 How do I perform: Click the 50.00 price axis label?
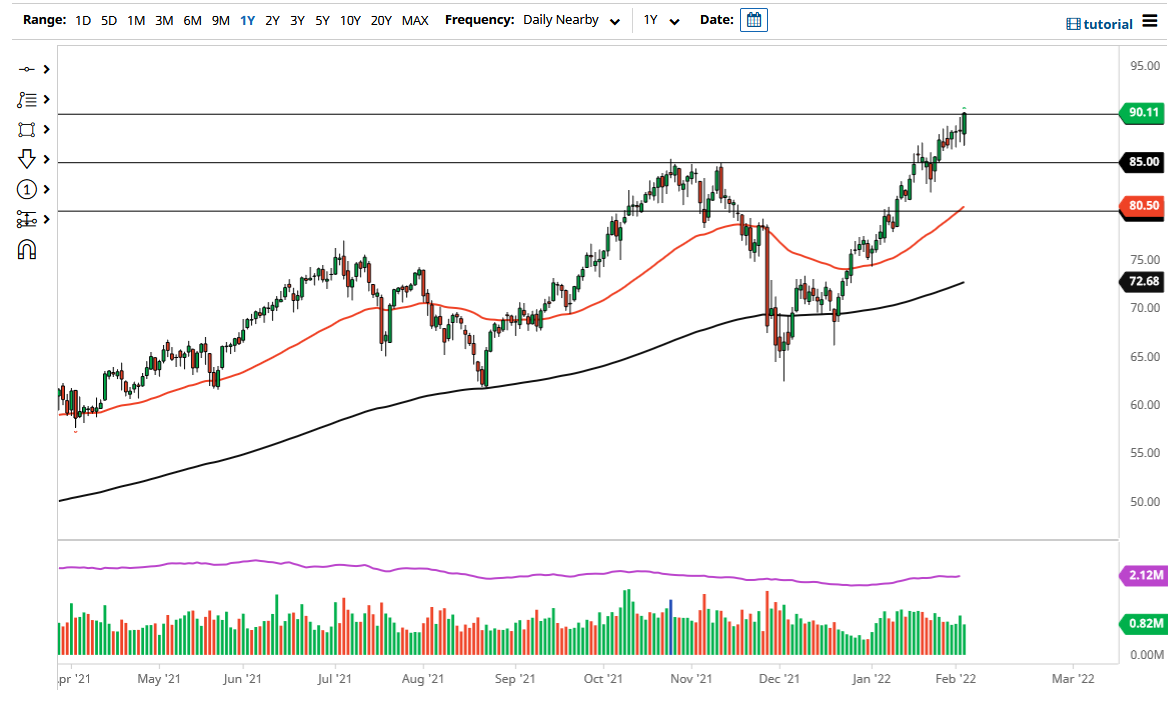click(1145, 502)
